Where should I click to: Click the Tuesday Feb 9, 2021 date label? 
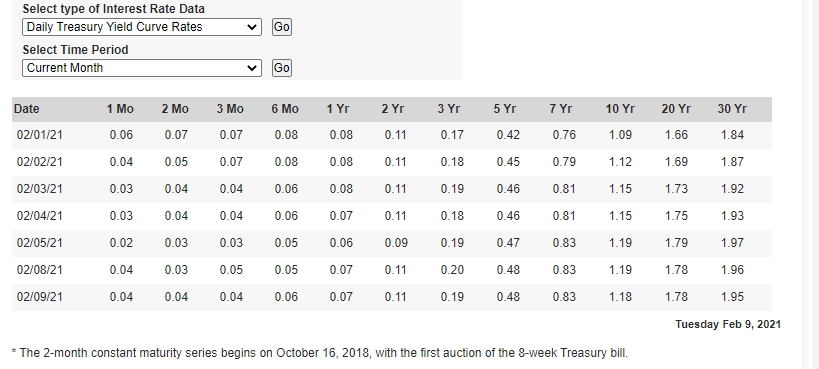coord(728,324)
